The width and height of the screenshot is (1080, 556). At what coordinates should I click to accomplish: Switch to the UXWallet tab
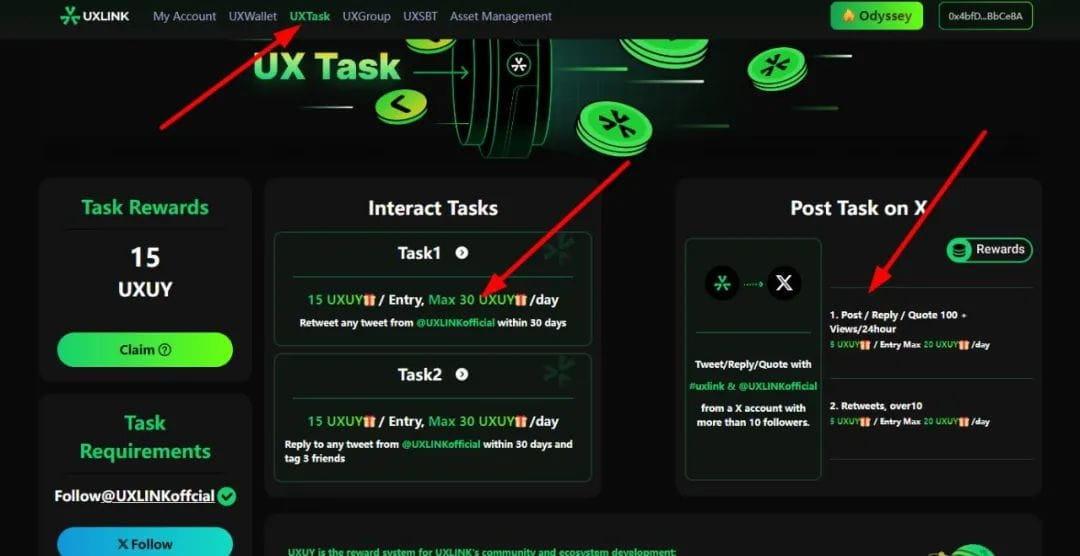pos(253,16)
